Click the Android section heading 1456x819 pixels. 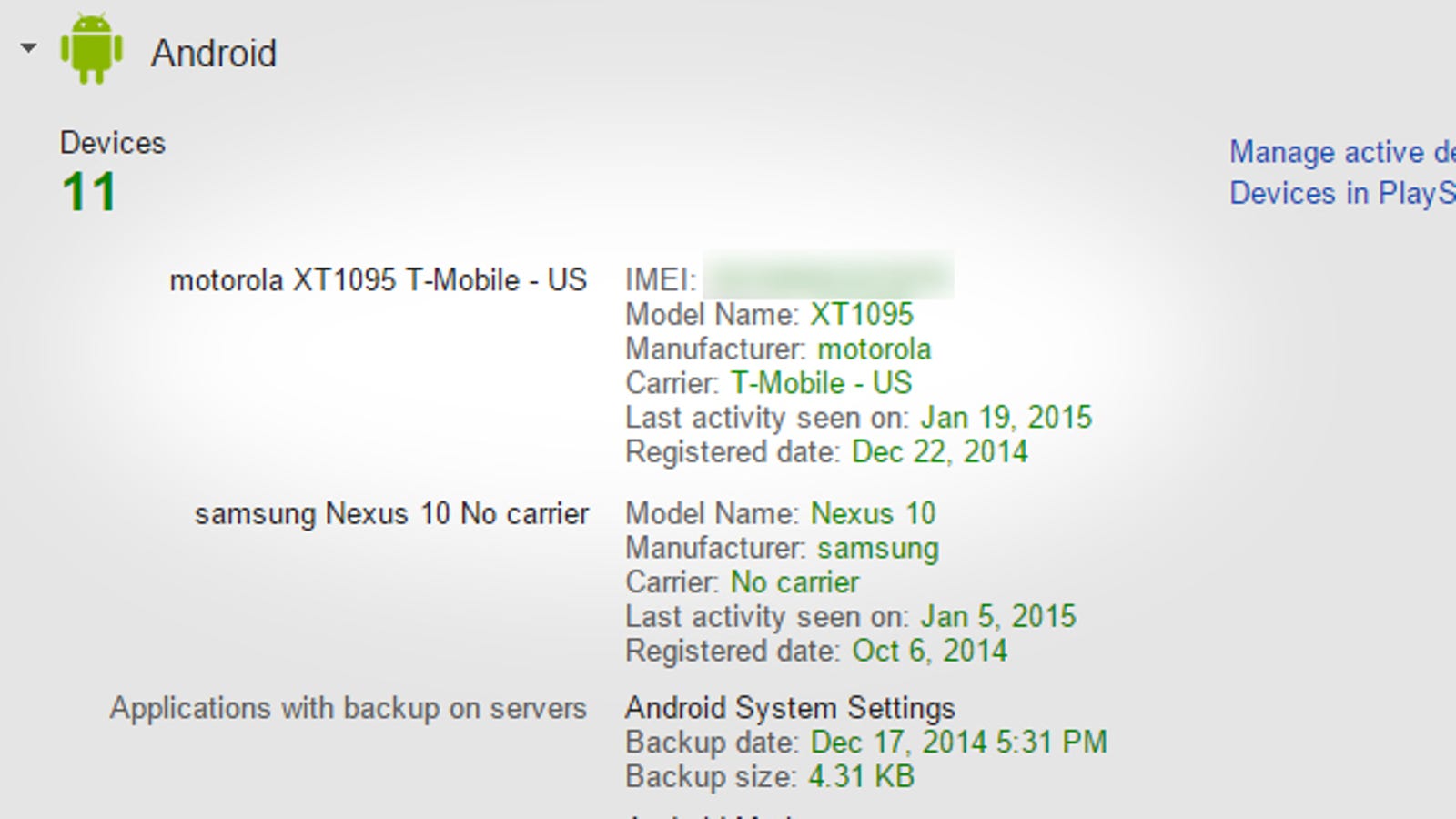pos(214,53)
